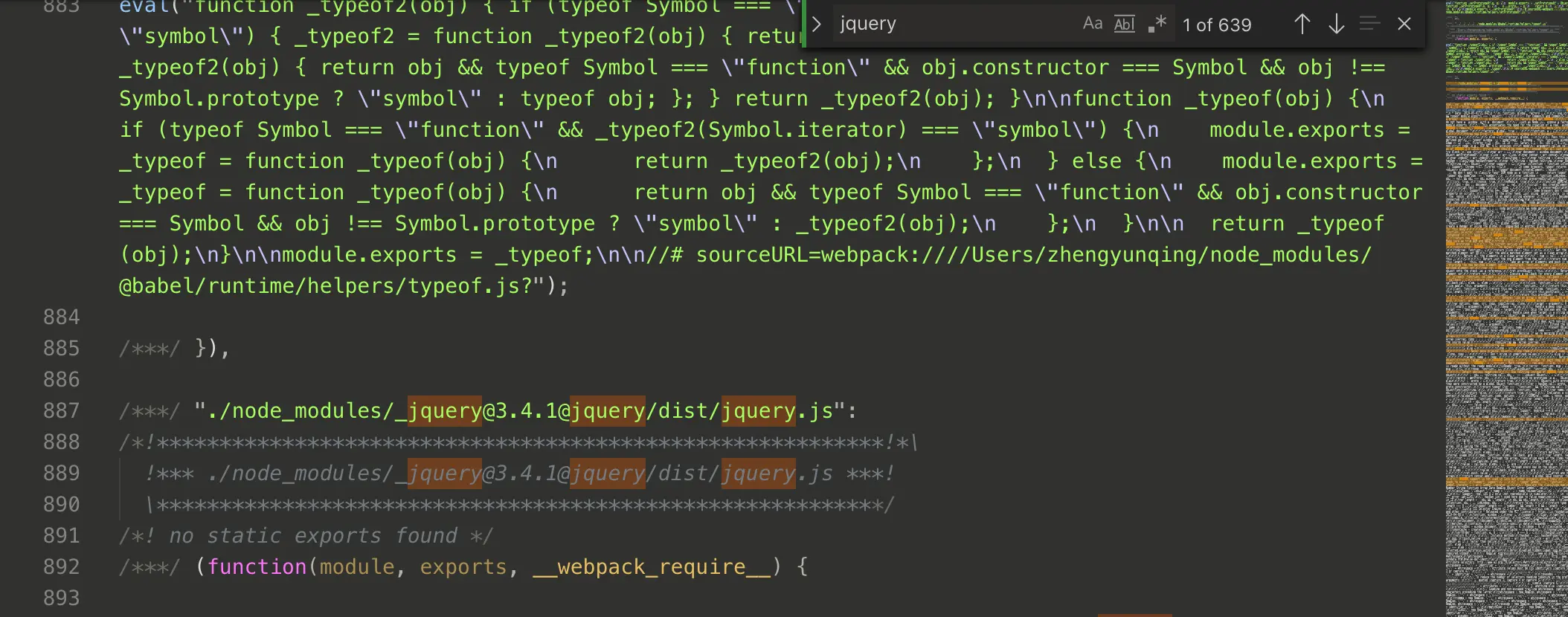Screen dimensions: 1568x617
Task: Click highlighted 'jquery' before '.js":' on line 887
Action: (758, 410)
